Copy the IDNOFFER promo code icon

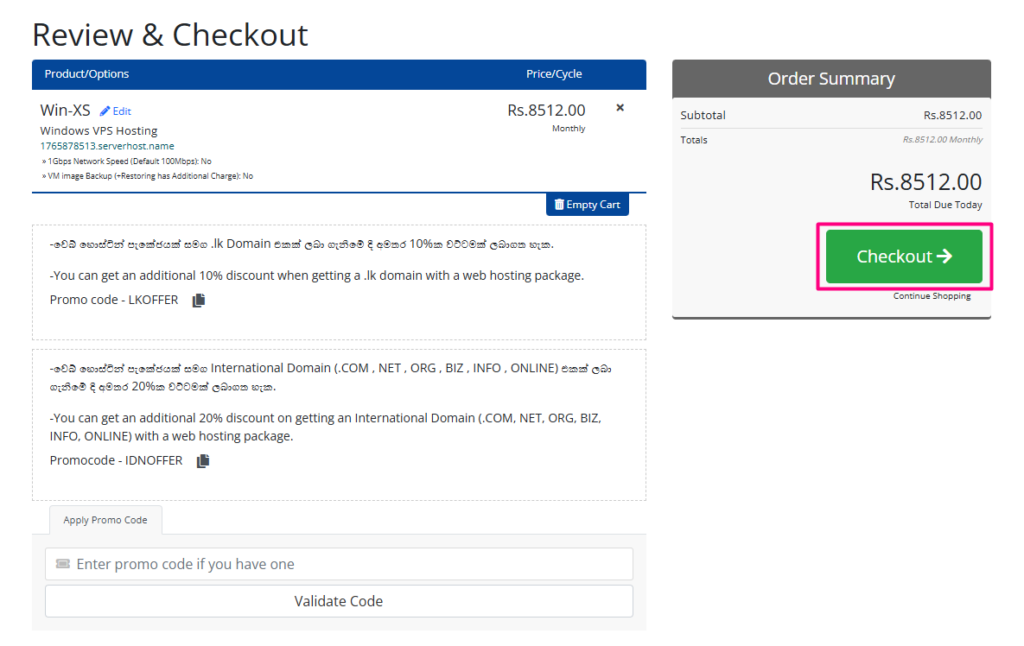(203, 461)
